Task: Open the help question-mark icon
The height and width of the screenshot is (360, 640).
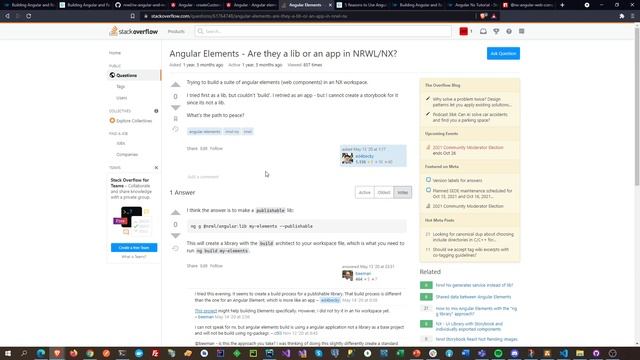Action: pyautogui.click(x=509, y=31)
